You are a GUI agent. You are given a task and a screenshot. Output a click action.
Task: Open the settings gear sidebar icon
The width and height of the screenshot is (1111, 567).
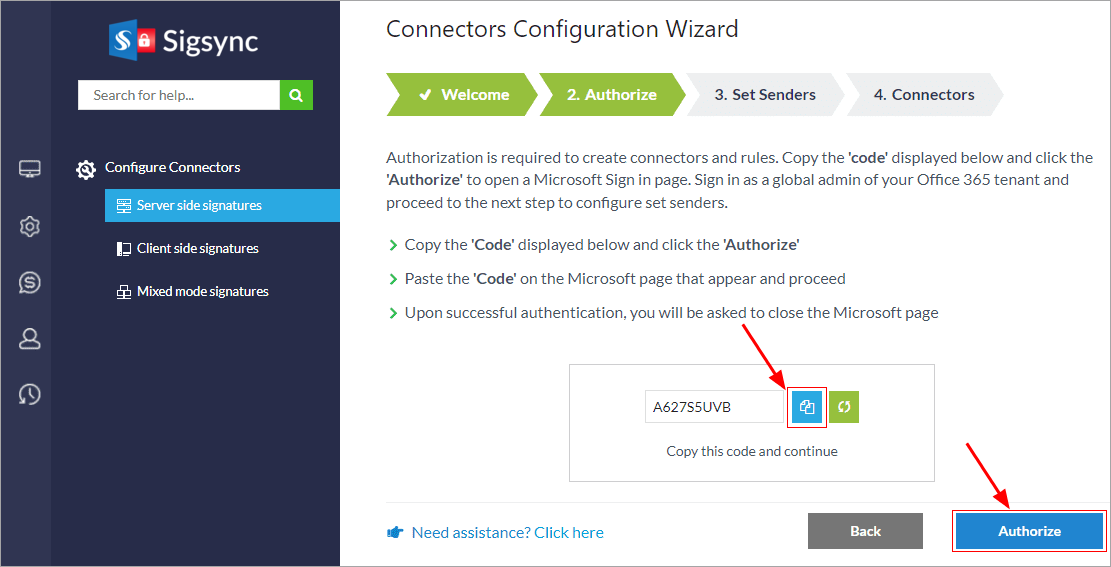(30, 227)
